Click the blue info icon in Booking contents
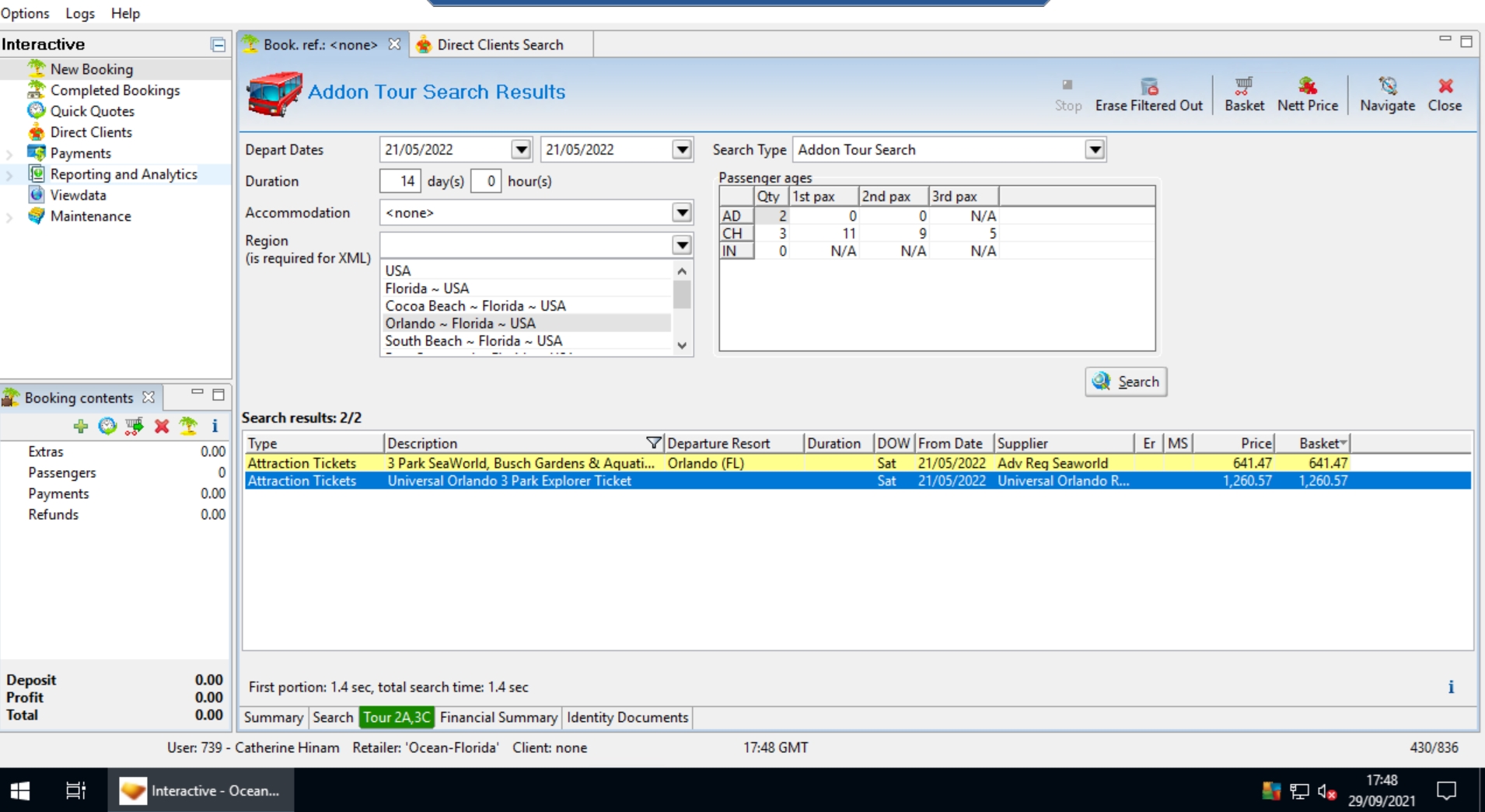 tap(215, 426)
